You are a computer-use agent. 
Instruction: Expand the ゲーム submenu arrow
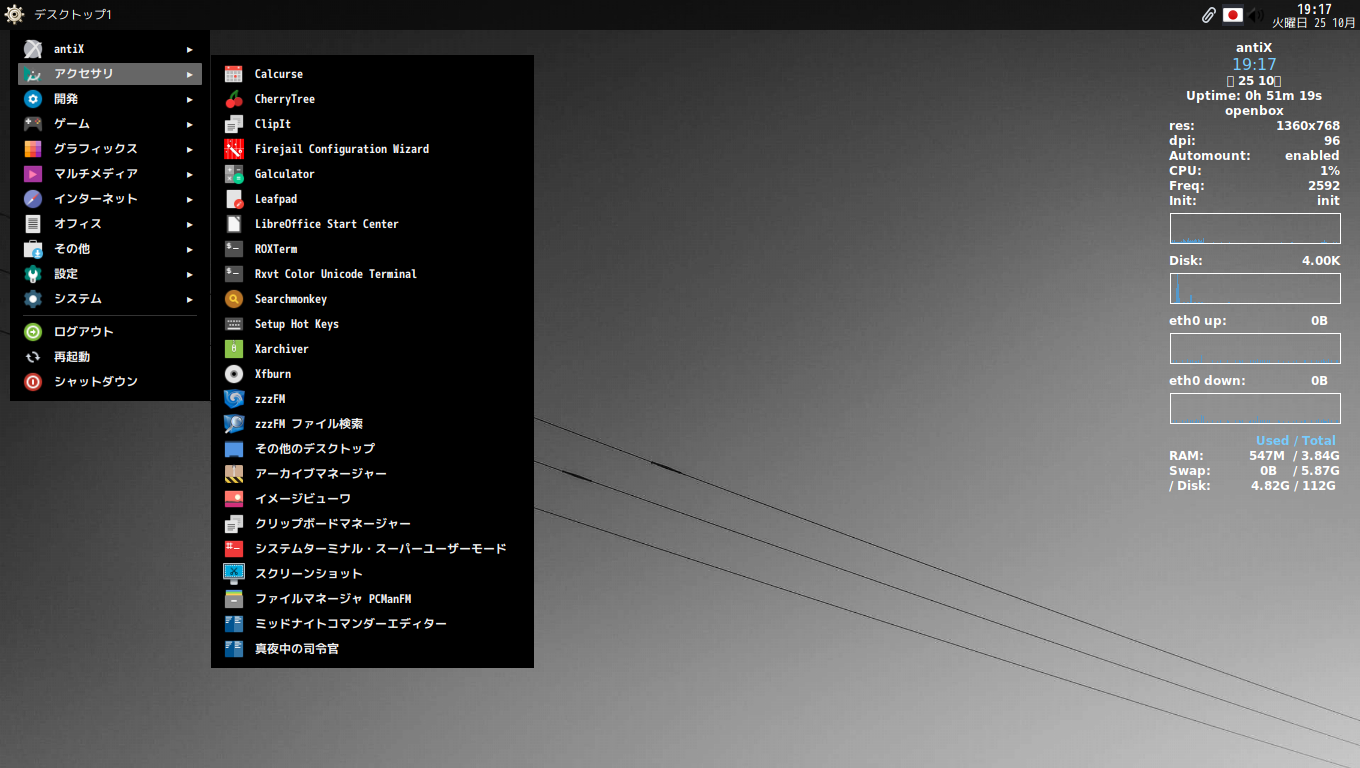190,124
